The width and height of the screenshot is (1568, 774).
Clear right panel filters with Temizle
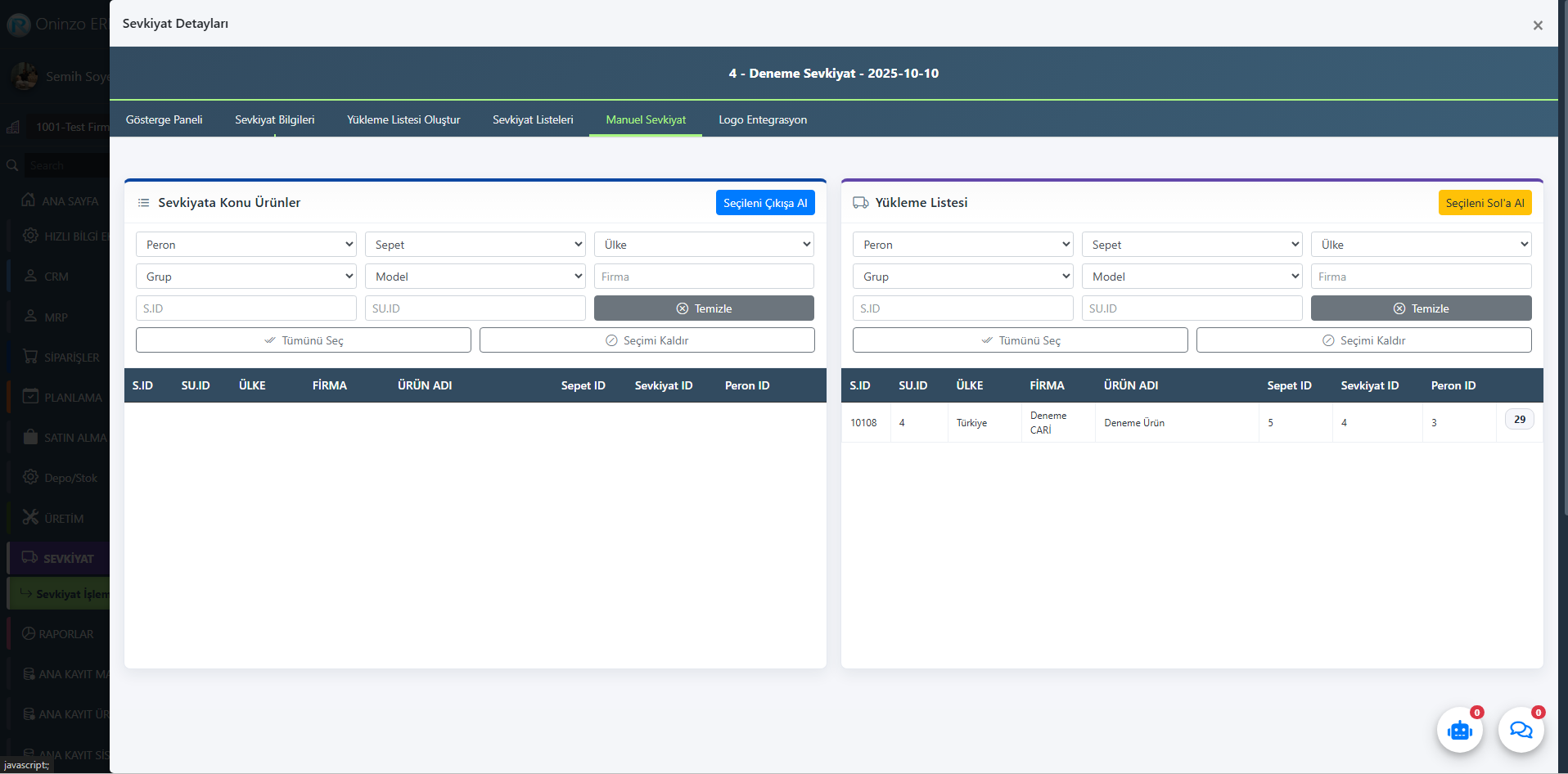point(1421,308)
